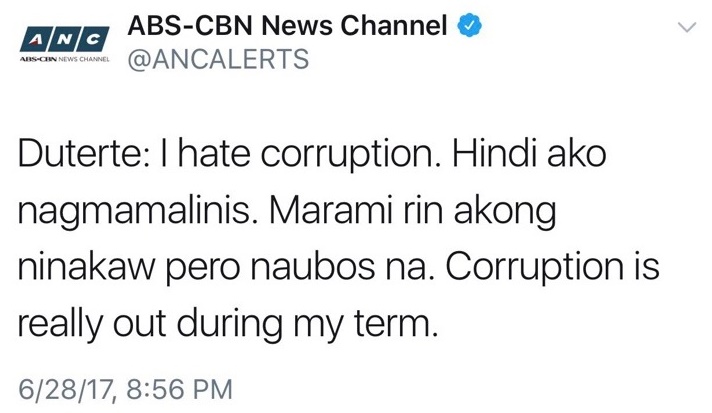Click the @ANCALERTS handle
This screenshot has height=413, width=712.
pos(218,59)
